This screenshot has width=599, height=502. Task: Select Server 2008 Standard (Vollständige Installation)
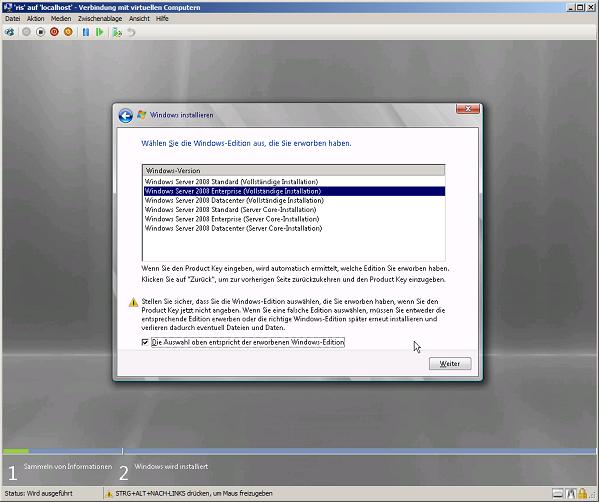(294, 182)
